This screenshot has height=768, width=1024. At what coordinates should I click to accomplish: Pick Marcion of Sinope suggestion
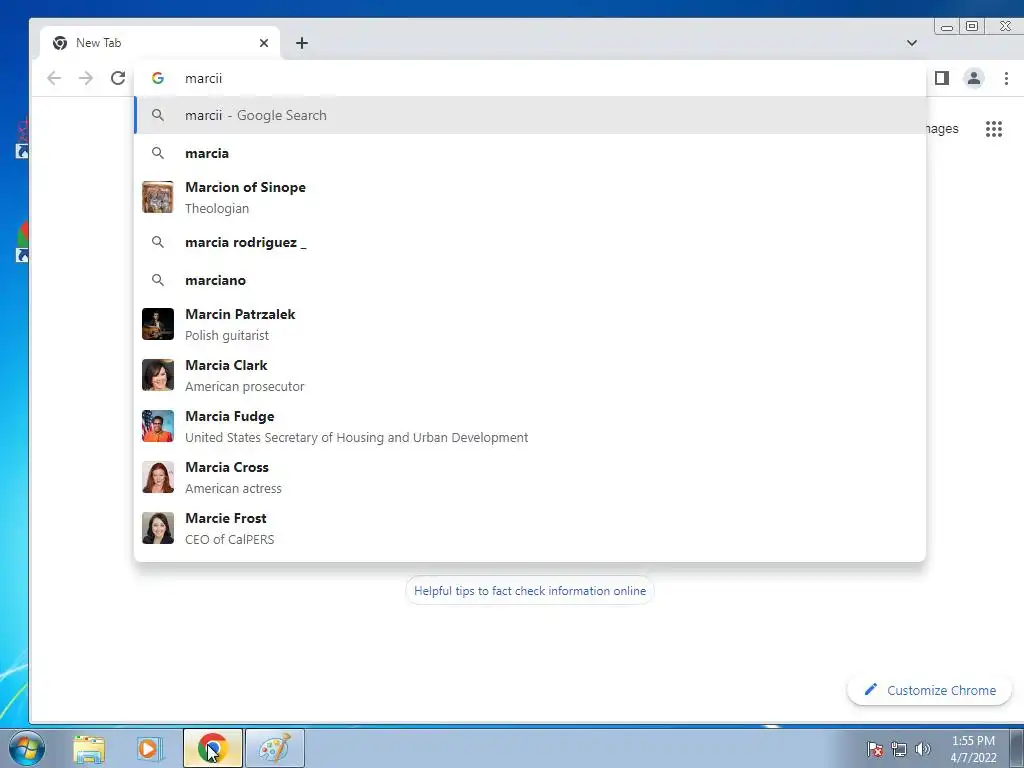click(530, 197)
